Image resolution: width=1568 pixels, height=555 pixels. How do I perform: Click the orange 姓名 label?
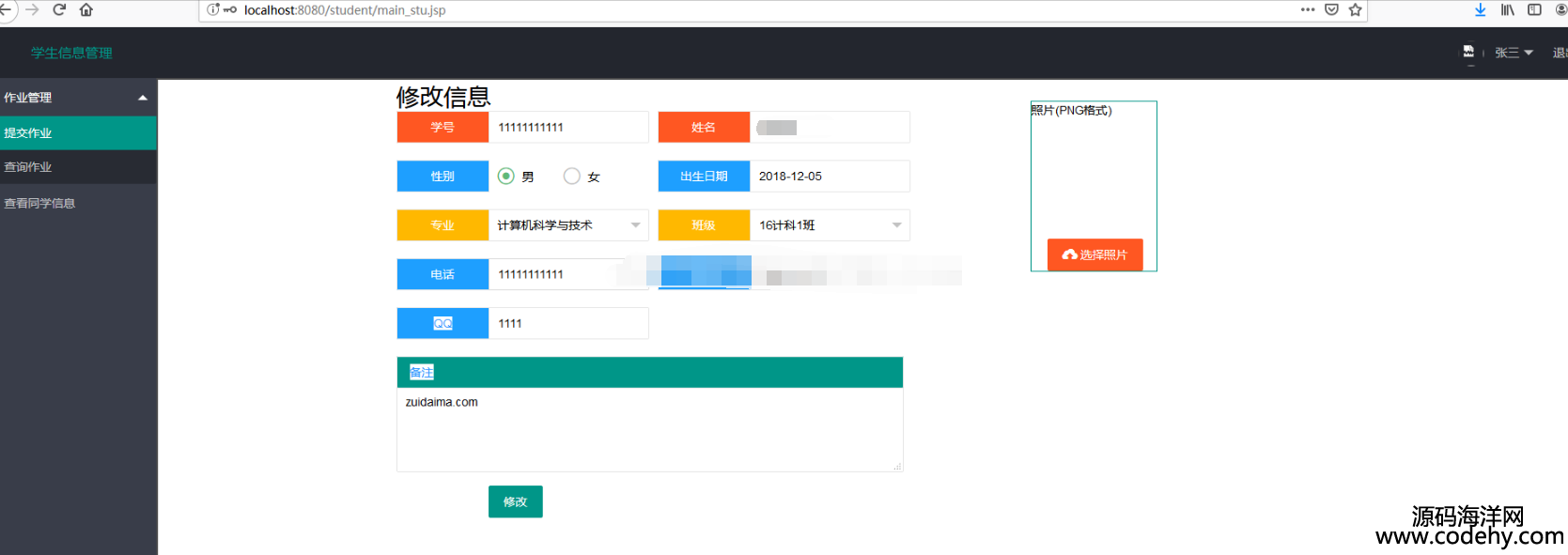click(704, 127)
